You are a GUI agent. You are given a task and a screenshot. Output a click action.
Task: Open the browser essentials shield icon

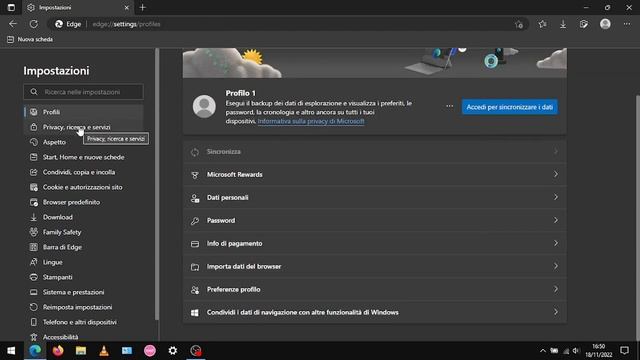584,24
